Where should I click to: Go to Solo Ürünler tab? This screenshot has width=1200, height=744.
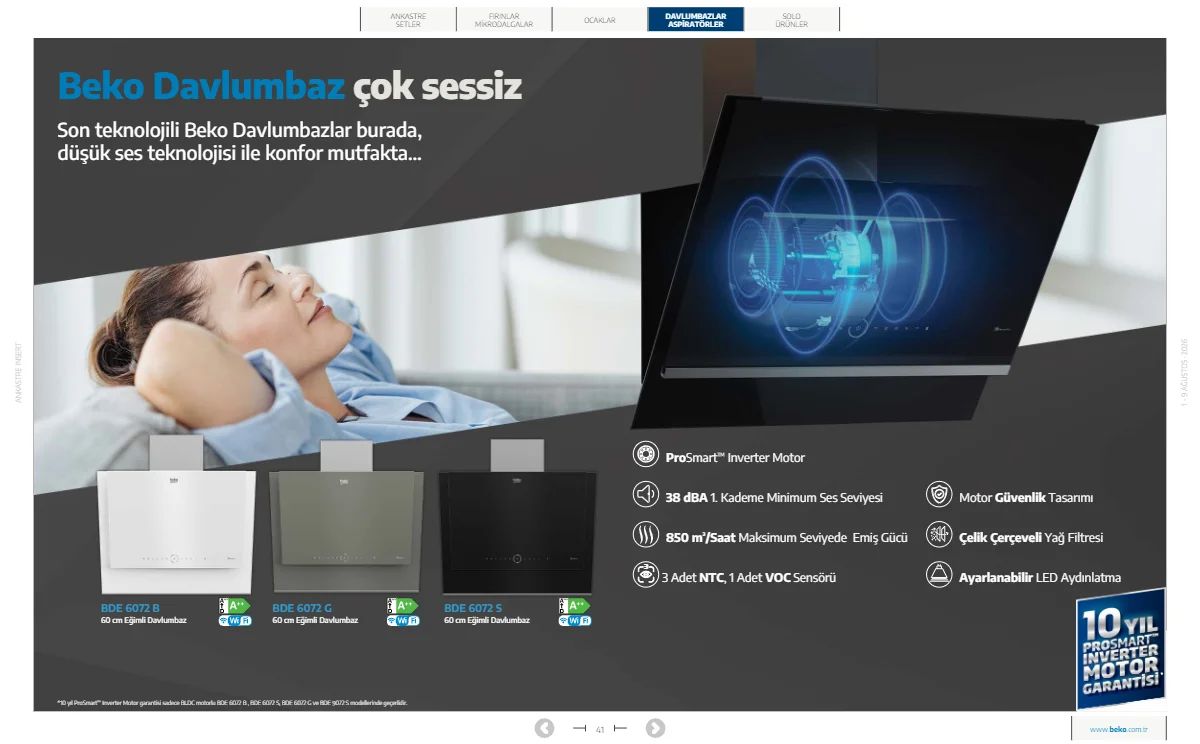pos(791,20)
